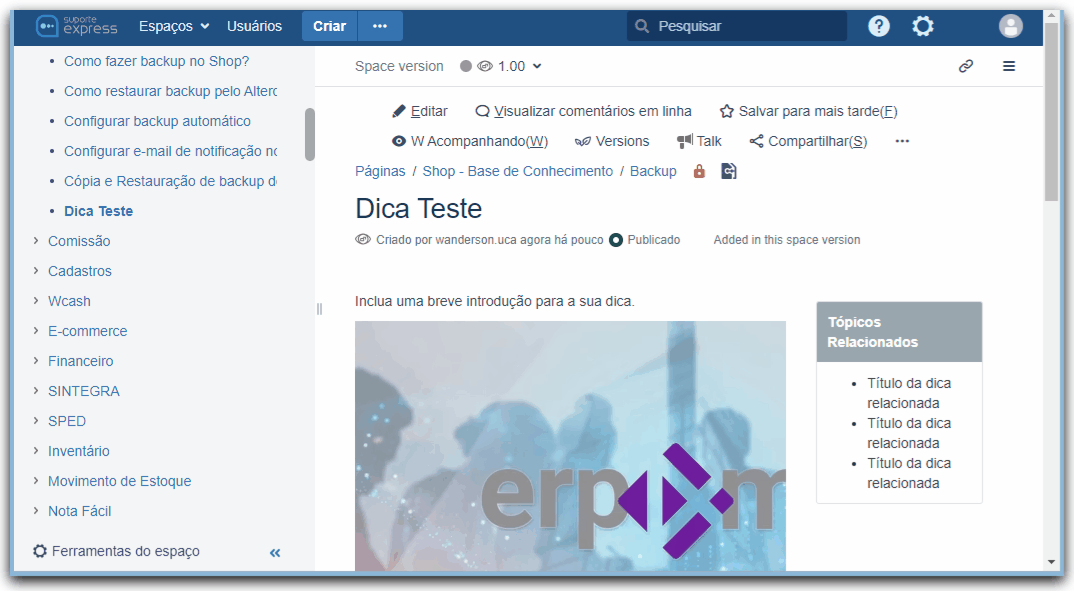Click the copy link icon
The width and height of the screenshot is (1074, 591).
pyautogui.click(x=966, y=66)
